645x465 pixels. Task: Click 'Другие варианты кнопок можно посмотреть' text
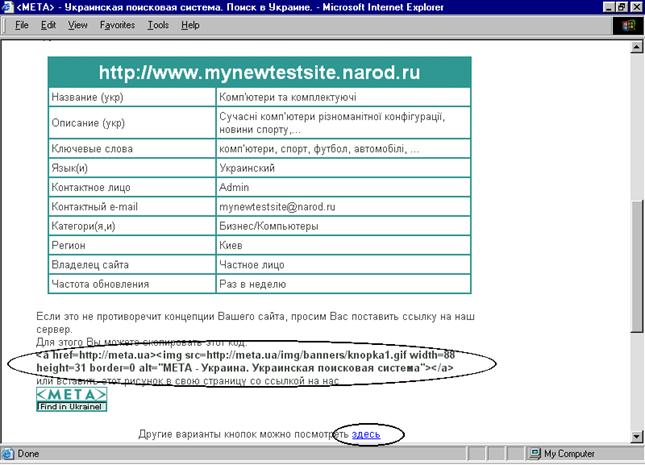tap(244, 434)
